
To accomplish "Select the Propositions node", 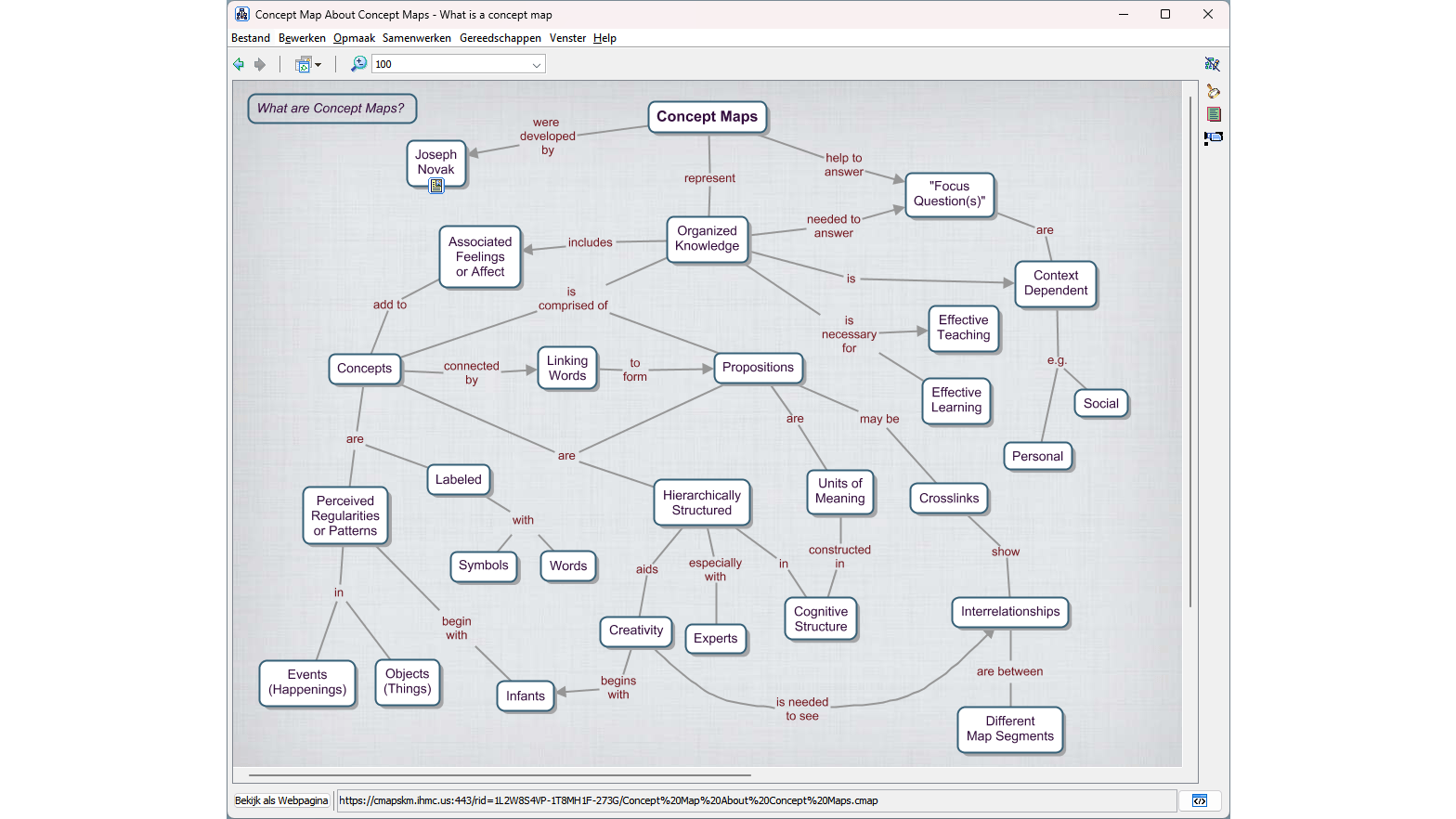I will pos(759,368).
